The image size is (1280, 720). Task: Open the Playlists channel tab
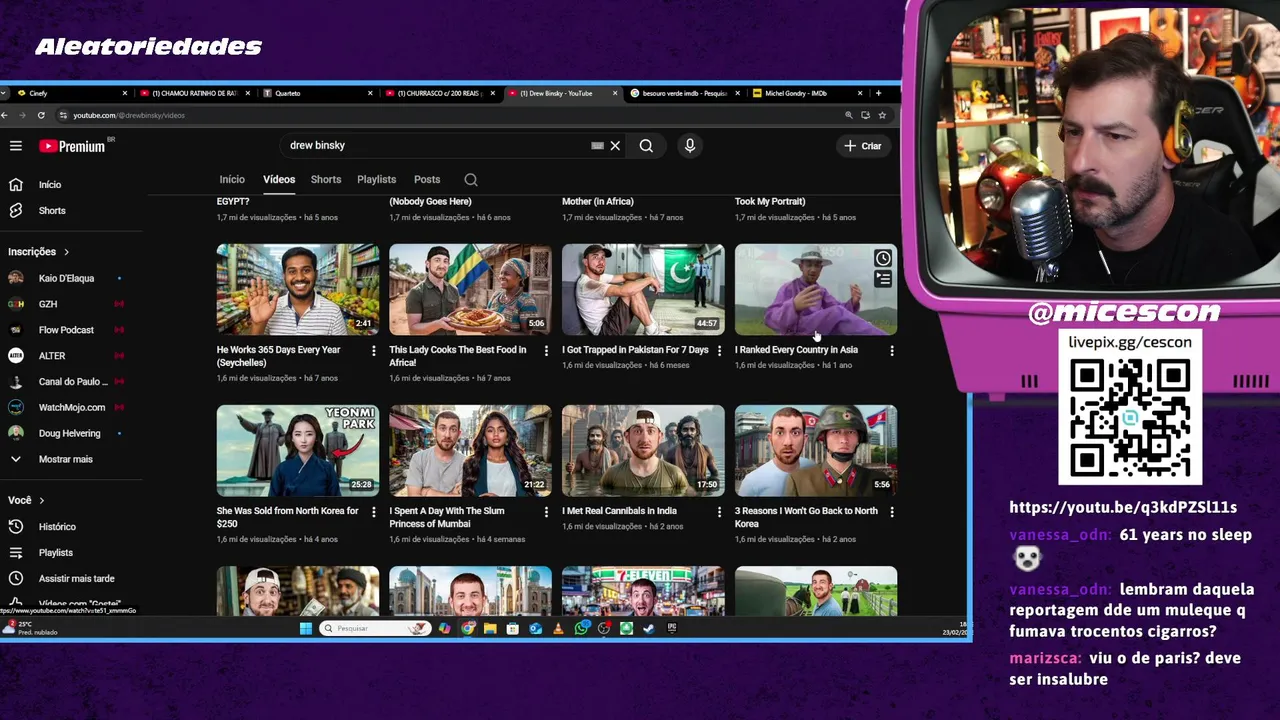pos(377,180)
